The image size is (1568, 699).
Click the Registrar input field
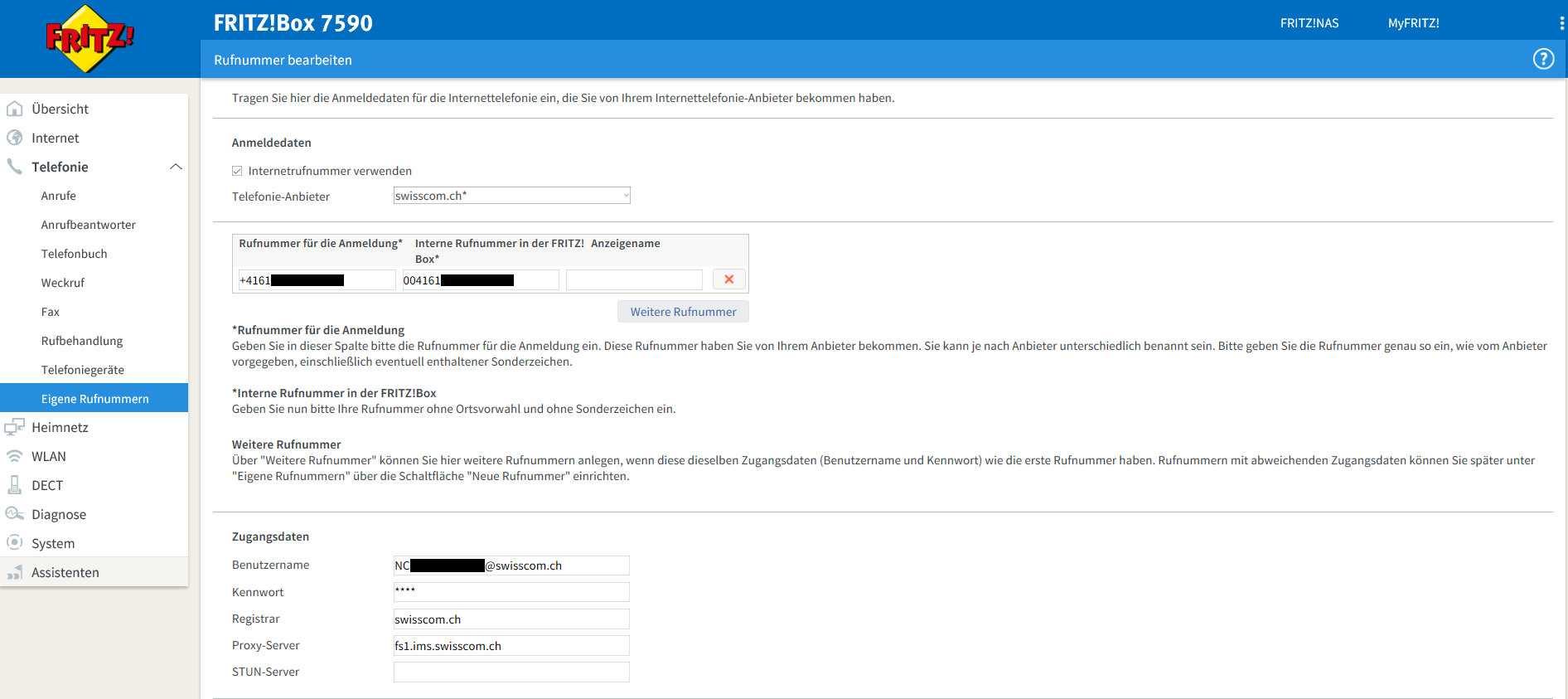(511, 619)
